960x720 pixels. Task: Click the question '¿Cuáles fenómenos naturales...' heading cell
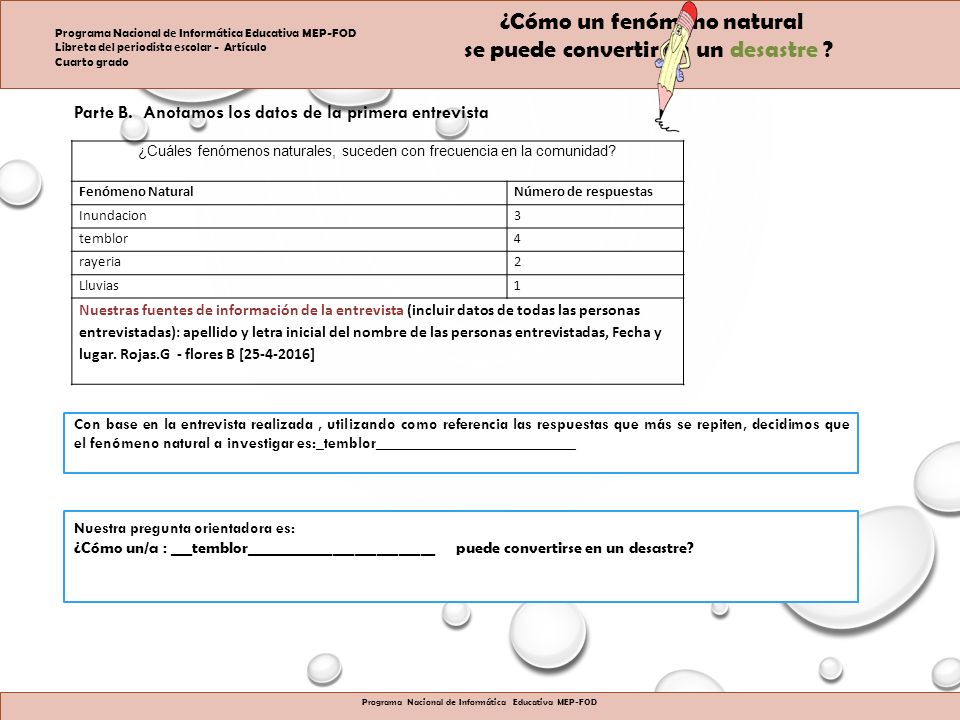click(377, 160)
